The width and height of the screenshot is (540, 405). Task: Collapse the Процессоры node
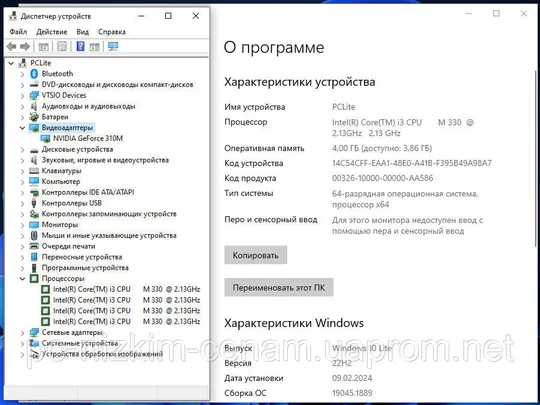pos(22,279)
